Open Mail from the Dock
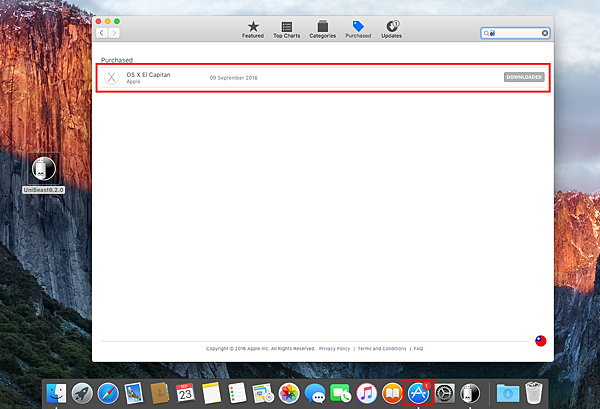 (134, 393)
